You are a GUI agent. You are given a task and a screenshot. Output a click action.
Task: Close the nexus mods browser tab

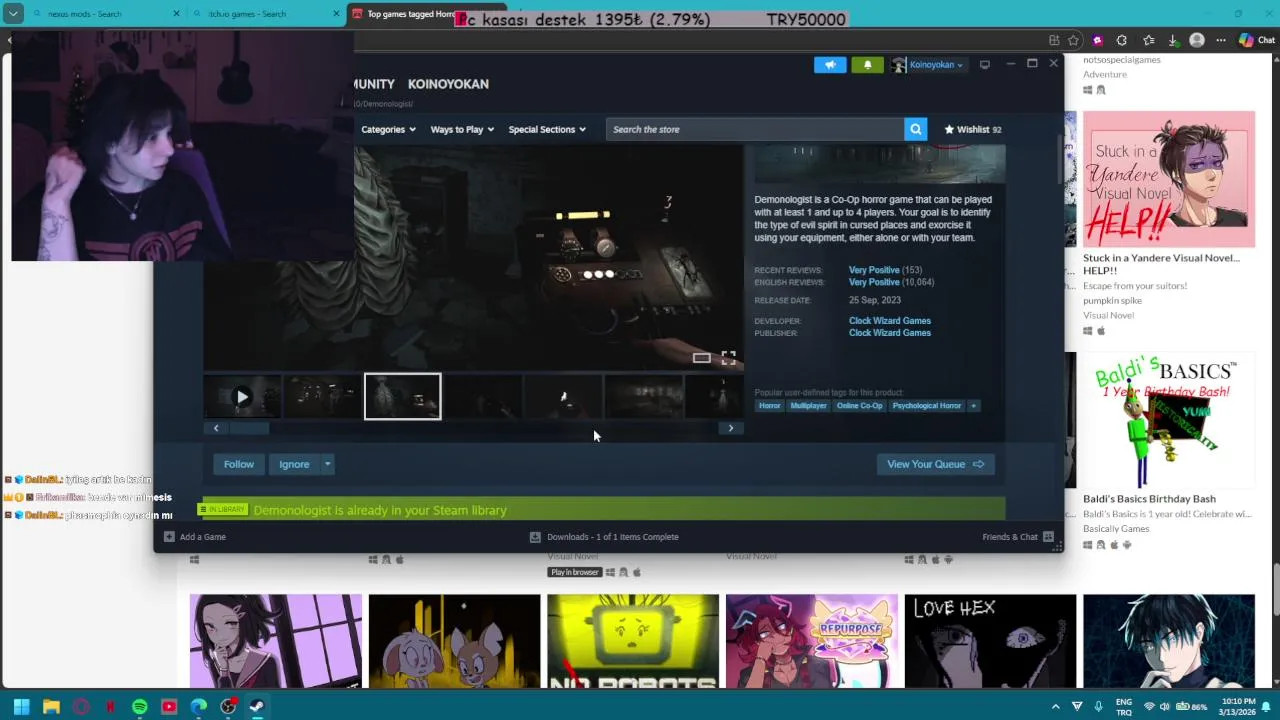[x=177, y=14]
